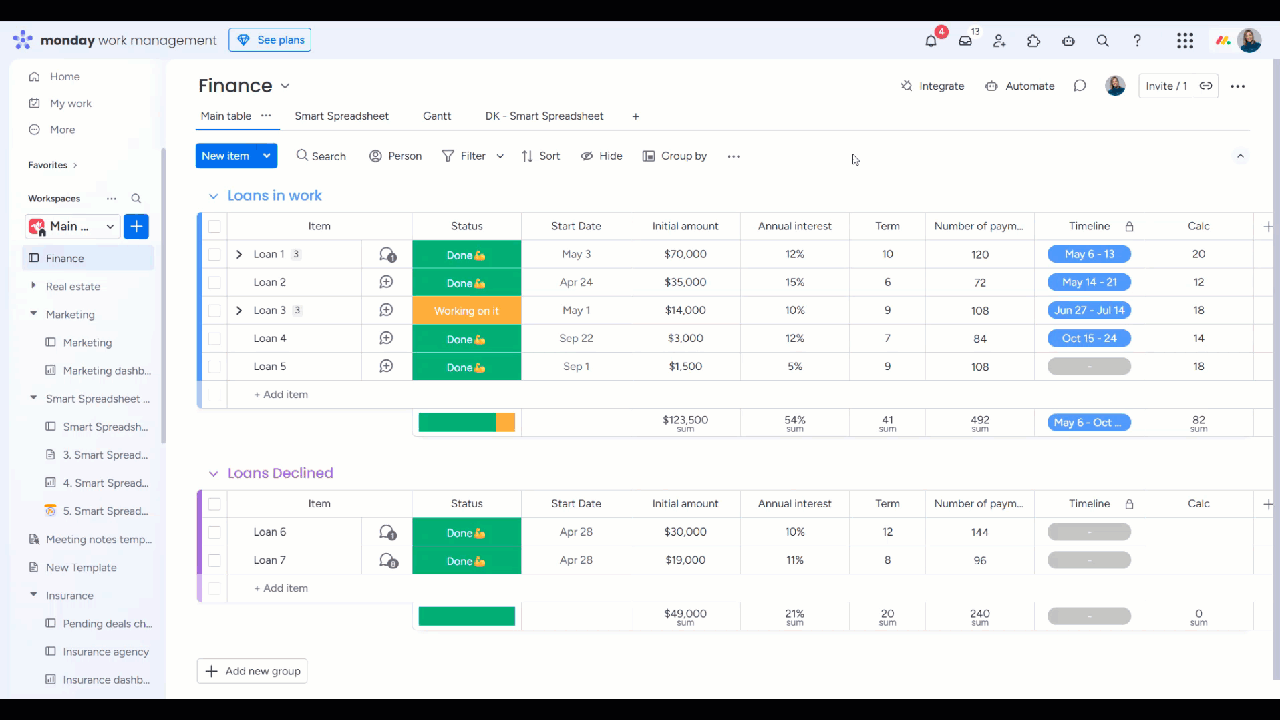The height and width of the screenshot is (720, 1280).
Task: Click the See plans button
Action: coord(270,40)
